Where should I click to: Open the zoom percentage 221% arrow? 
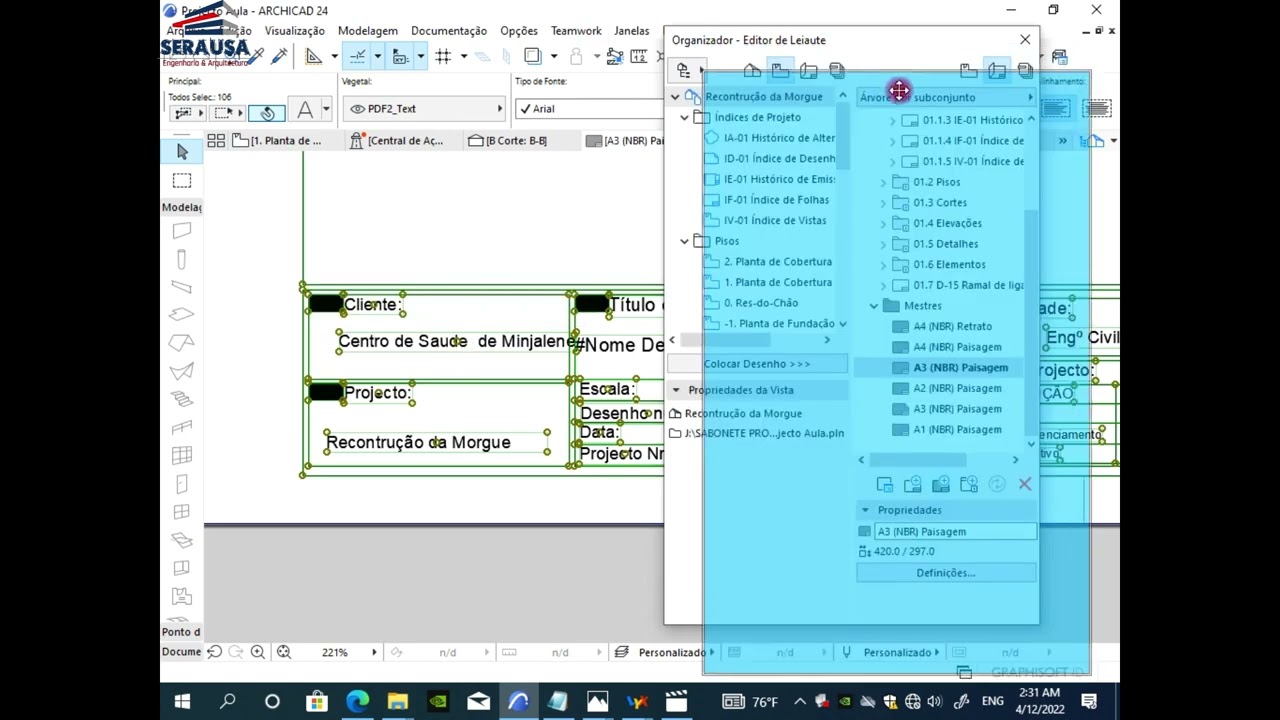[374, 652]
